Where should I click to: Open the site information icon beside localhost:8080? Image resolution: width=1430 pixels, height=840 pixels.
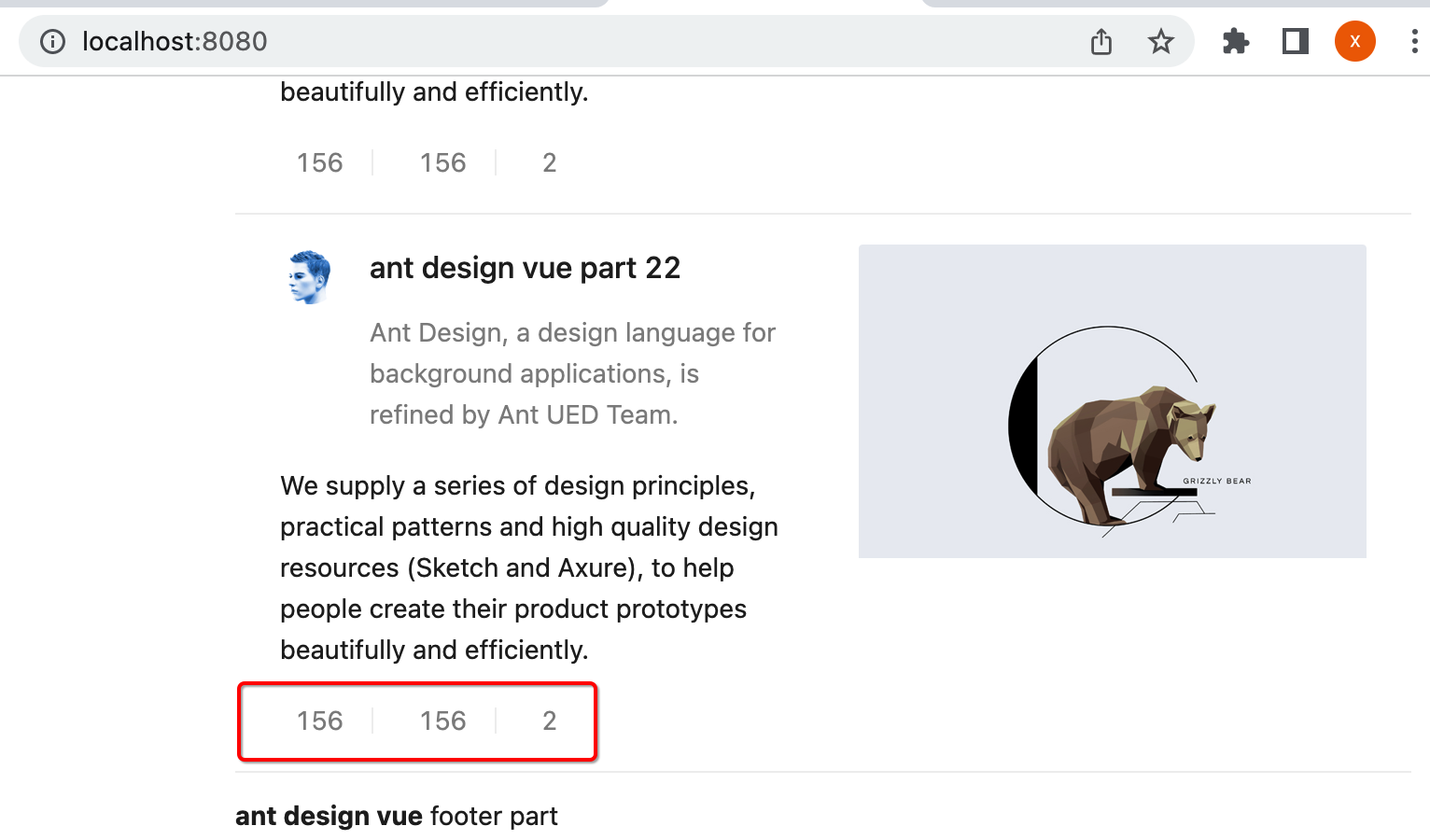coord(53,41)
